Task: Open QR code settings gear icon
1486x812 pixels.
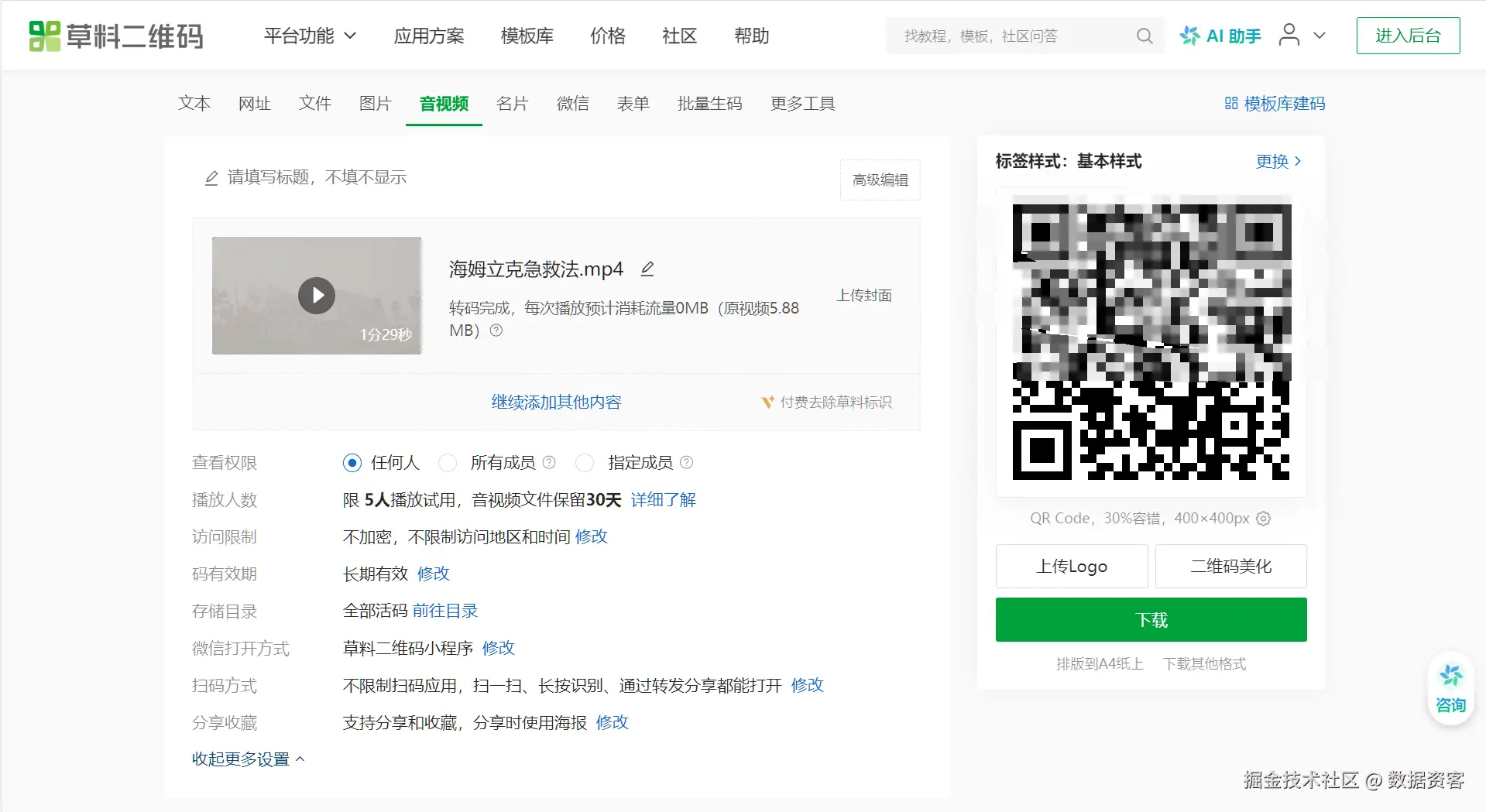Action: click(x=1264, y=519)
